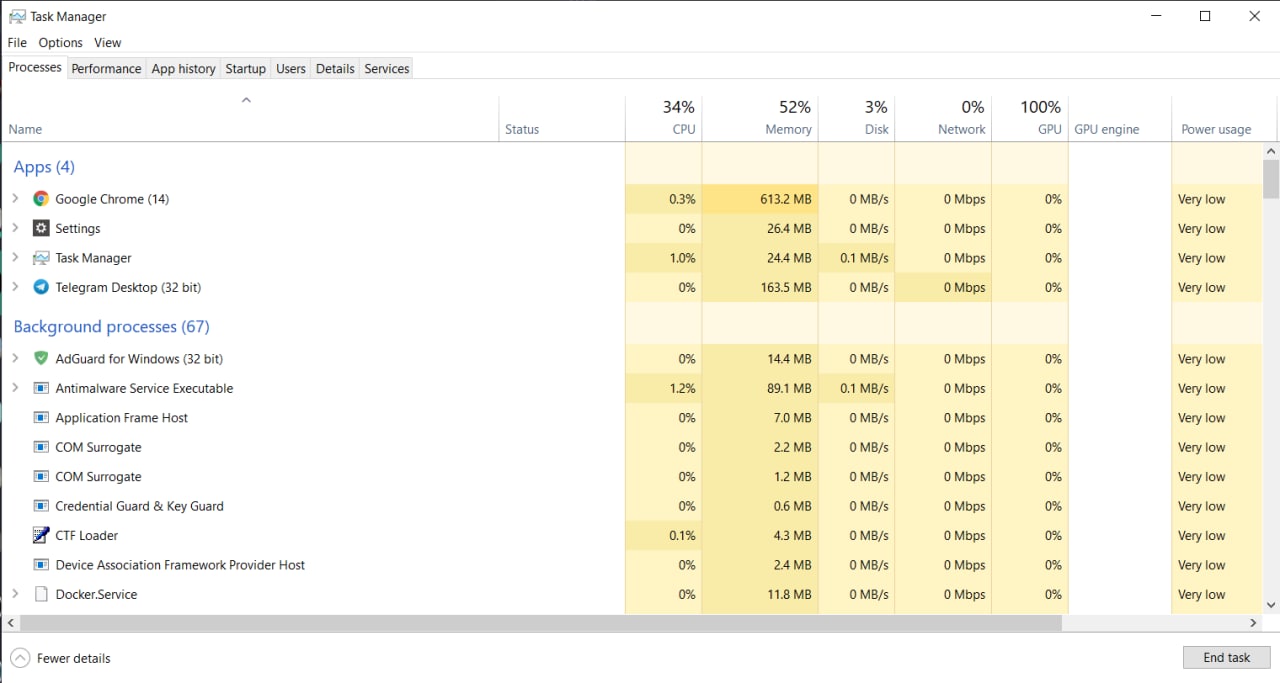Screen dimensions: 1280x683
Task: Click the vertical scrollbar down arrow
Action: tap(1271, 605)
